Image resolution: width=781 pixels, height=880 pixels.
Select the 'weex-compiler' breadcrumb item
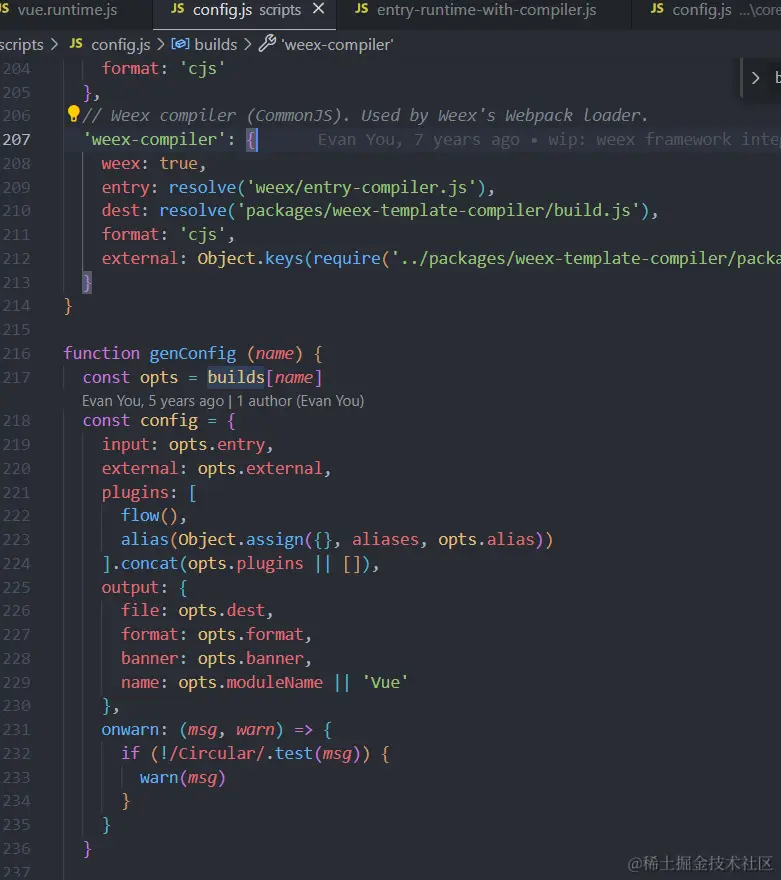pyautogui.click(x=337, y=44)
